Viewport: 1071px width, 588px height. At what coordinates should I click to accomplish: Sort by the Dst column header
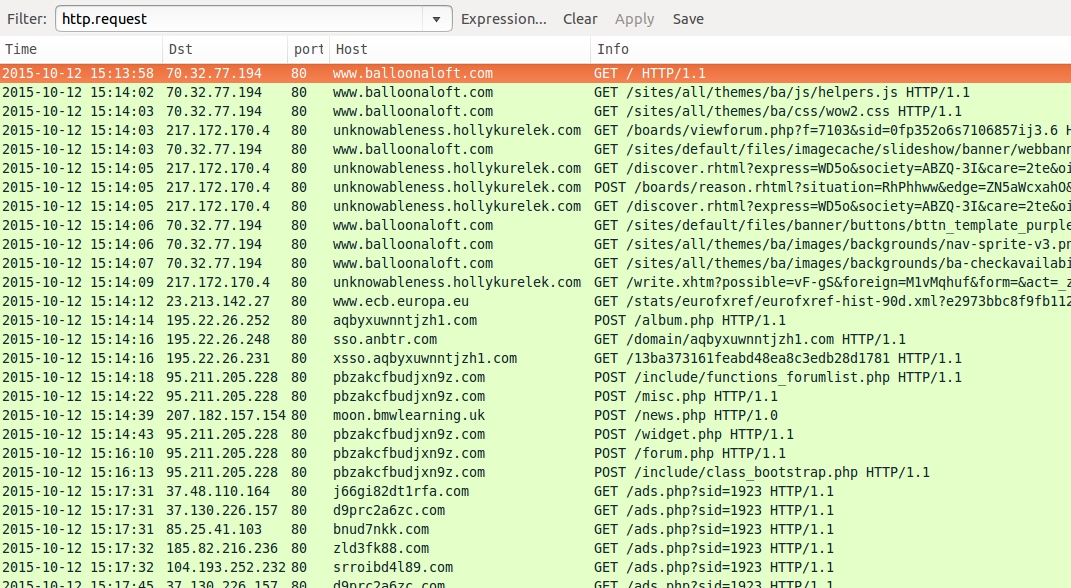coord(224,49)
